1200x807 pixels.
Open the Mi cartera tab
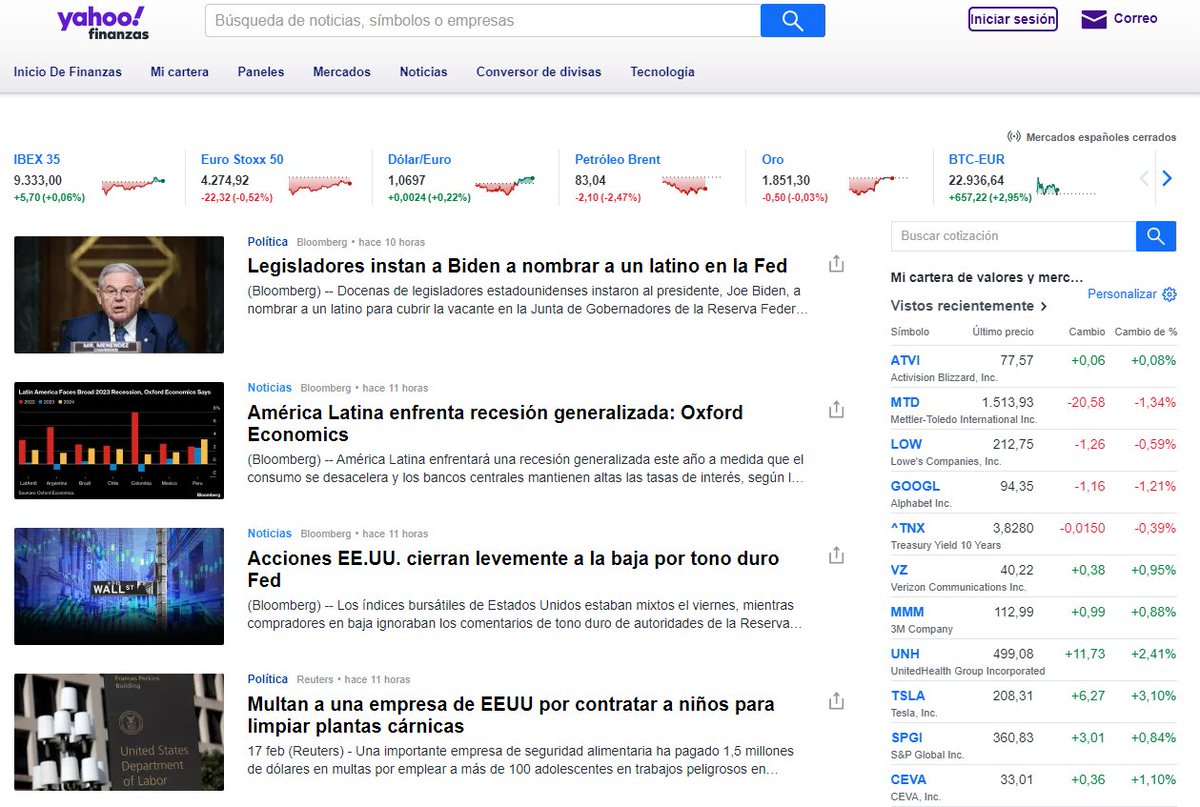pos(180,72)
